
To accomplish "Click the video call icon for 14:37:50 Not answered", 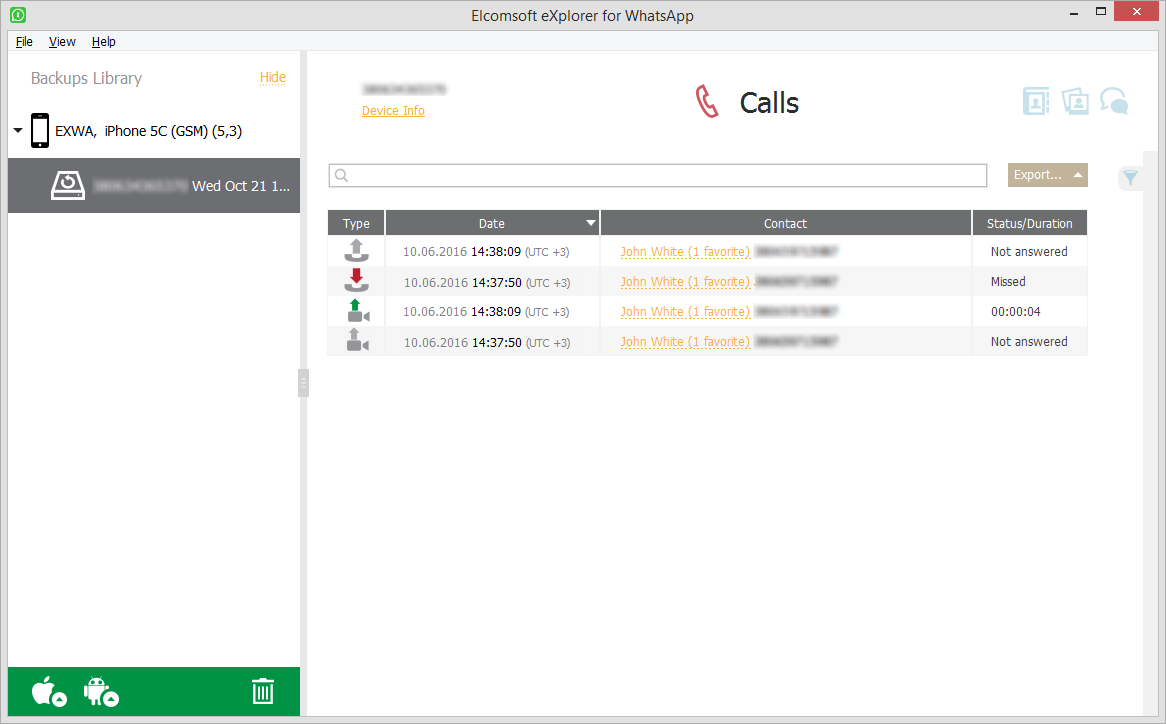I will point(358,340).
